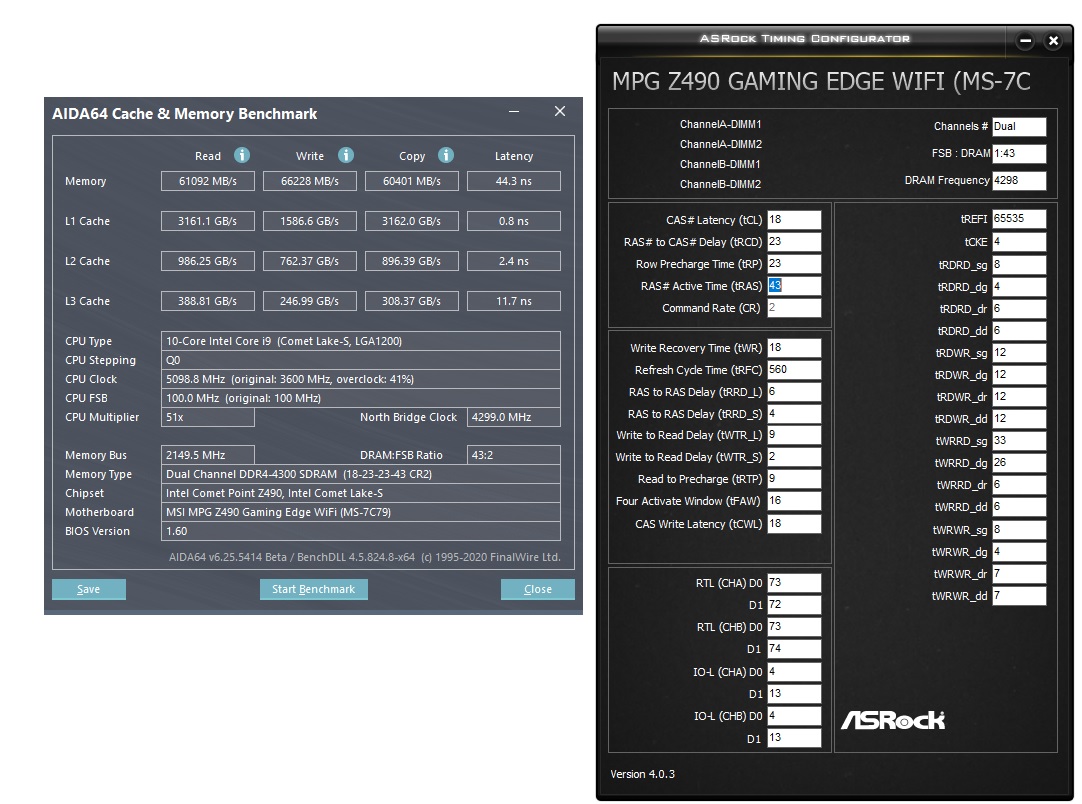Minimize the AIDA64 benchmark window
This screenshot has width=1082, height=804.
514,111
